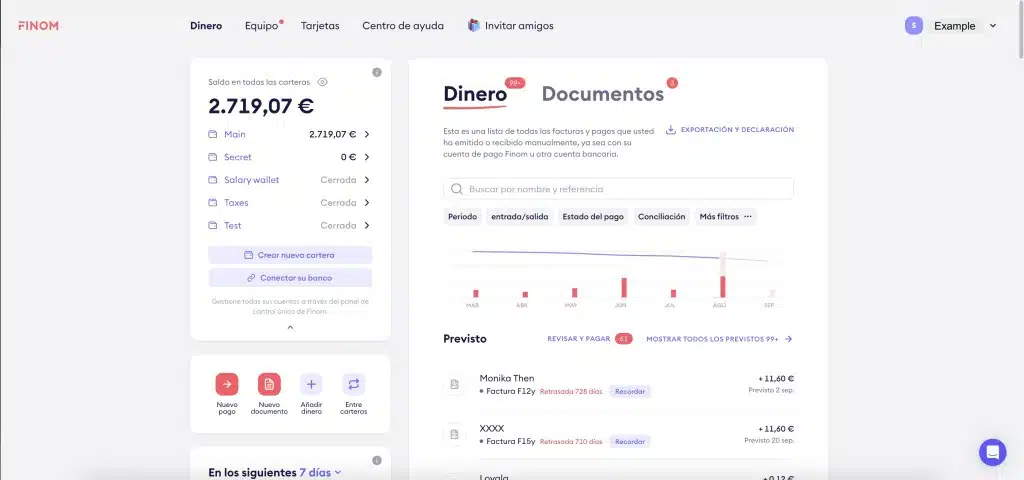The image size is (1024, 480).
Task: Click Recordar for XXXX invoice
Action: (x=630, y=442)
